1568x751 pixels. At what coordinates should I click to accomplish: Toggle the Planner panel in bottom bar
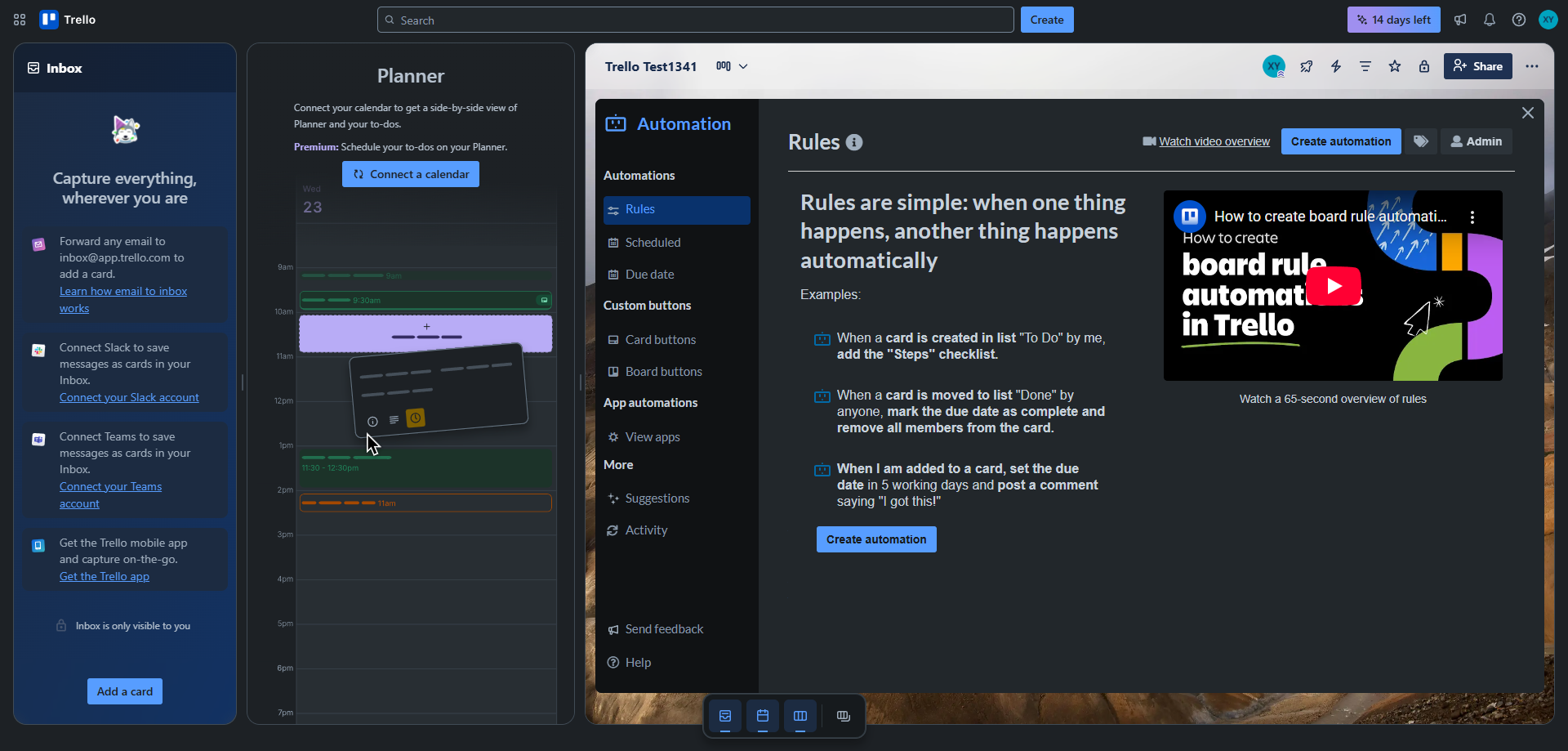pyautogui.click(x=763, y=717)
